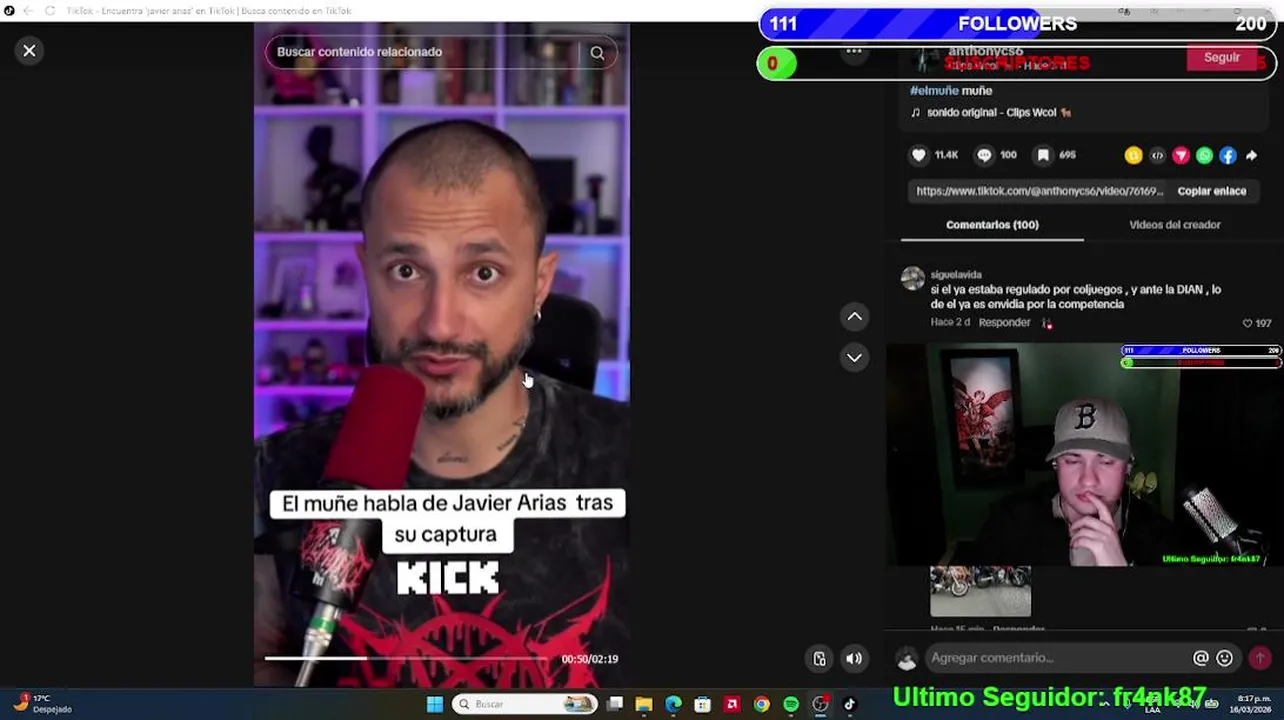Insert a mention with the @ icon
This screenshot has height=720, width=1284.
(1200, 658)
